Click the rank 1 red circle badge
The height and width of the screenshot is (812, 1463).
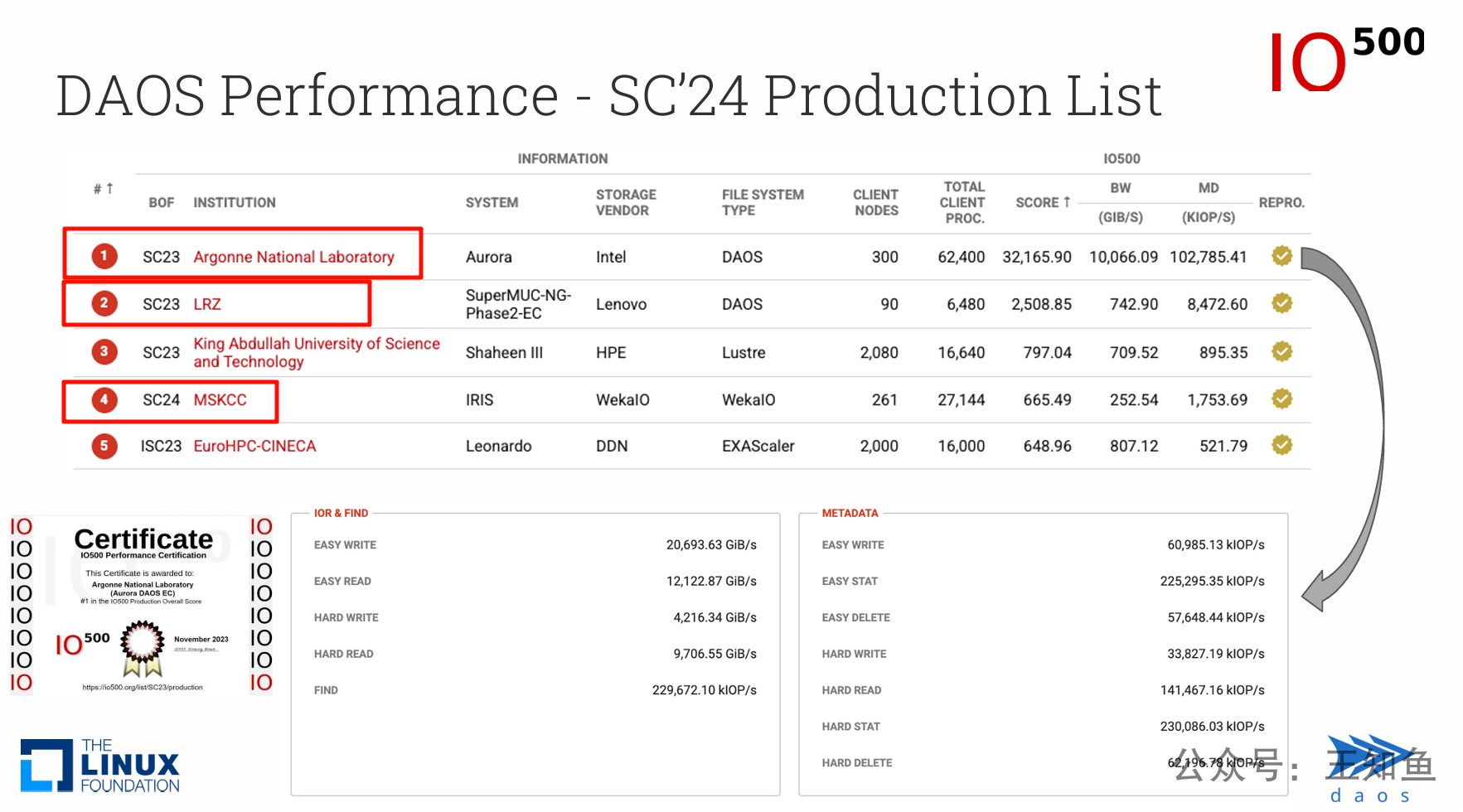[x=104, y=256]
